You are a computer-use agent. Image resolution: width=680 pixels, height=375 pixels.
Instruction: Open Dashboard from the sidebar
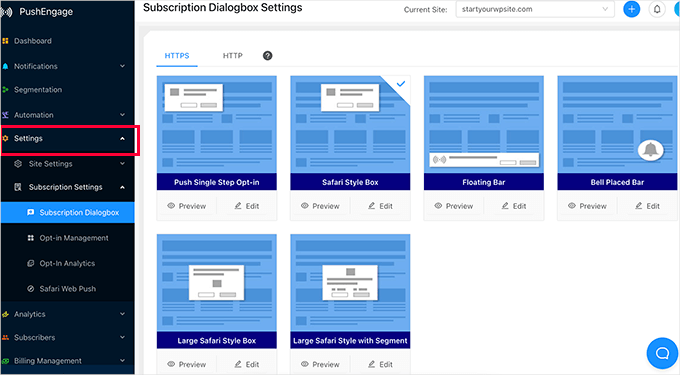[33, 41]
